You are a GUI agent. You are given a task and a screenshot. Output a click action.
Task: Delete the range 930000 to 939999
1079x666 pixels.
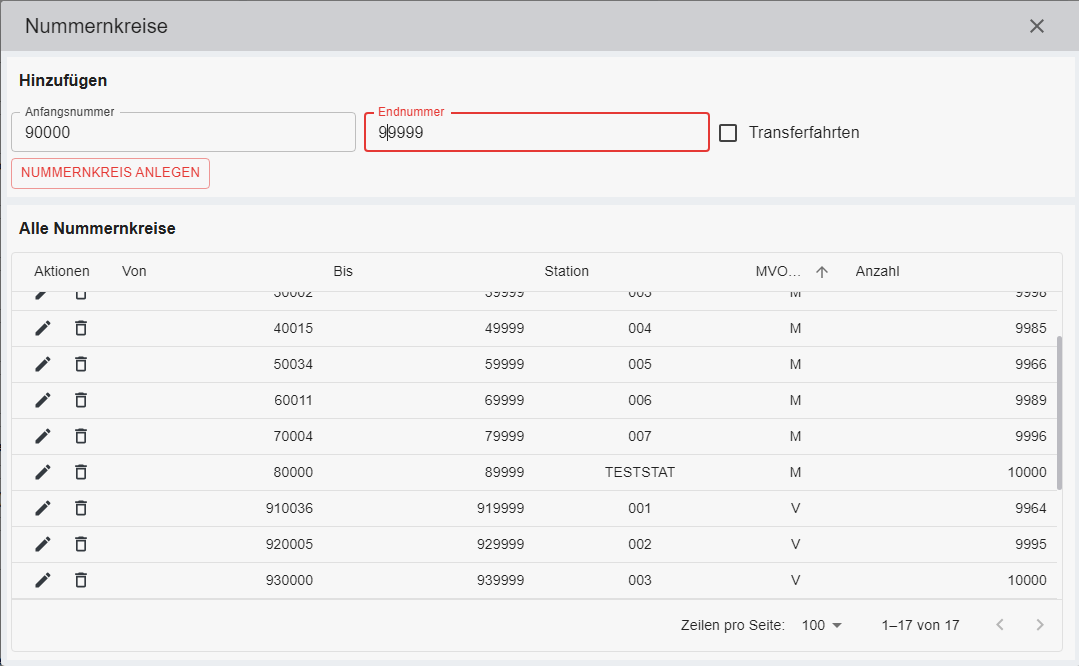81,580
